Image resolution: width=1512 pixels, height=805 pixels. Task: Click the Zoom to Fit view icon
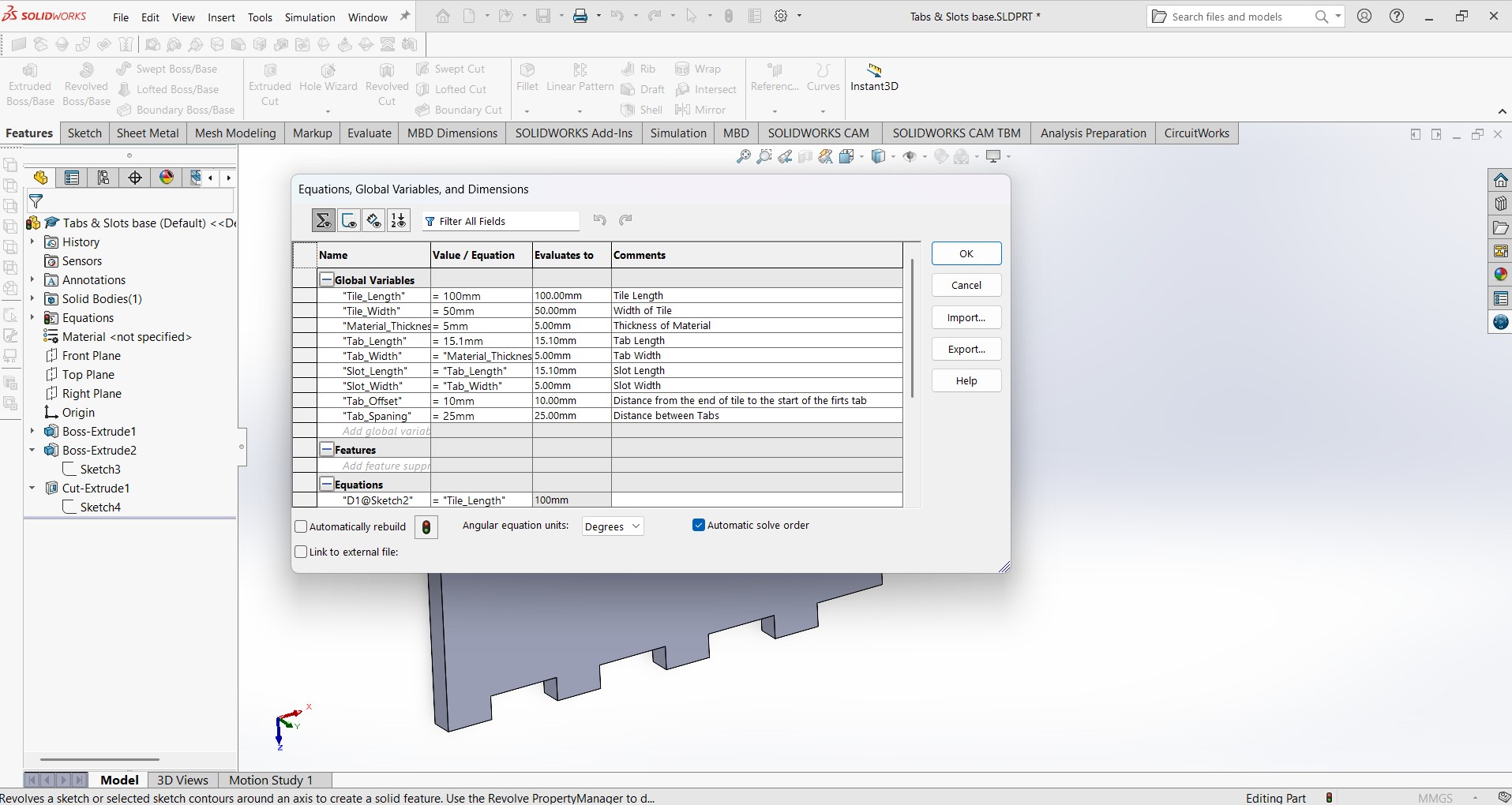pyautogui.click(x=743, y=156)
